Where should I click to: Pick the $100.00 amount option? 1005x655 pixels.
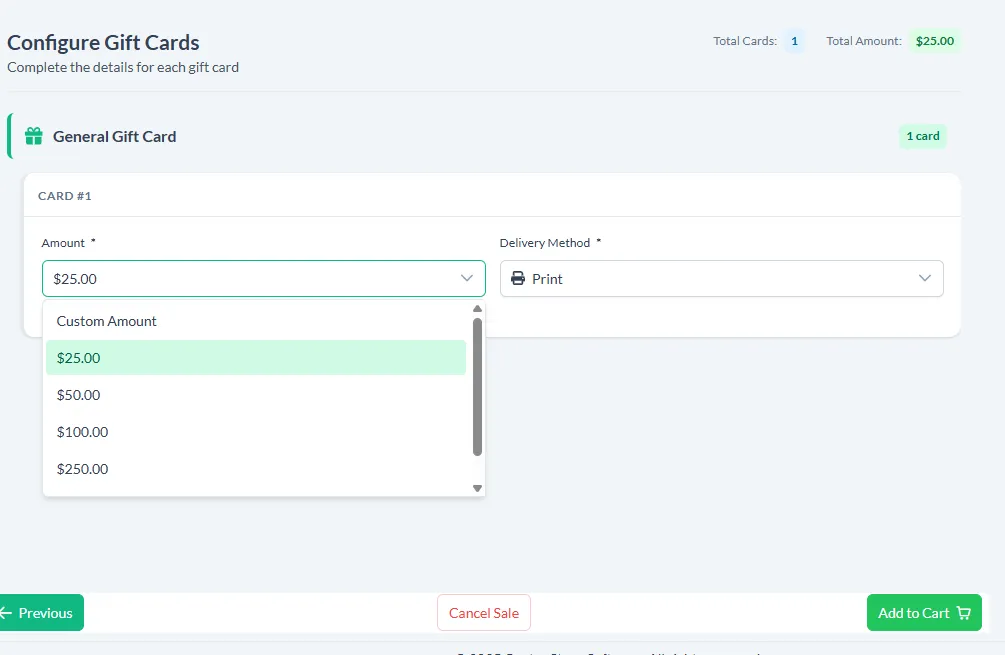256,432
